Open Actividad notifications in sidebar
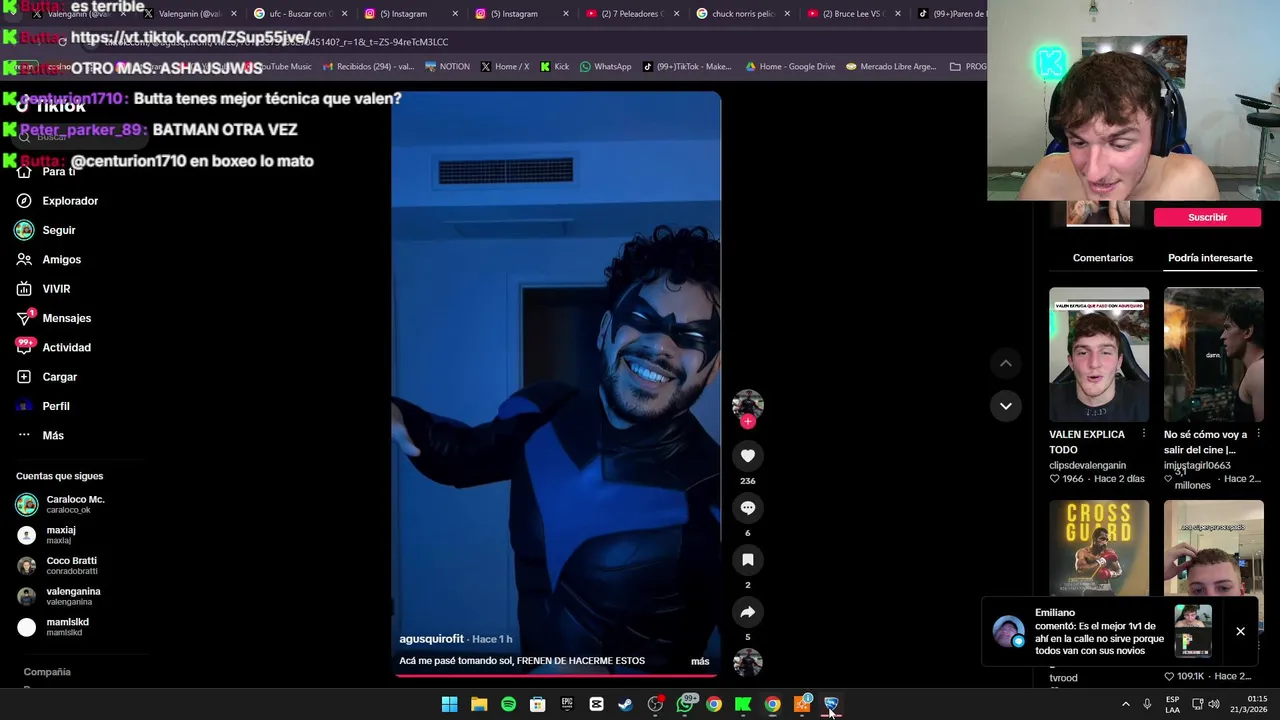Screen dimensions: 1280x720 click(x=54, y=347)
